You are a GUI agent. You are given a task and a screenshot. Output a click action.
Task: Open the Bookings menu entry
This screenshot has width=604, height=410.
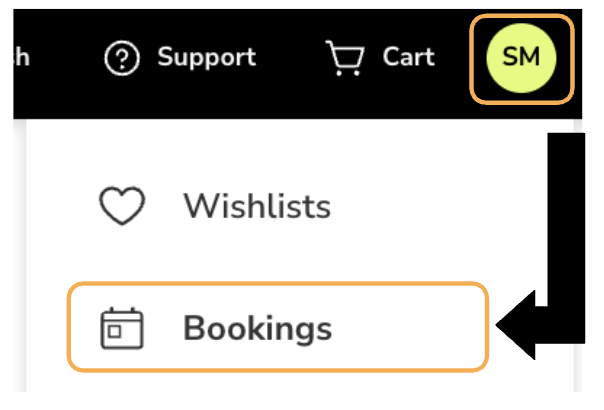(x=278, y=327)
